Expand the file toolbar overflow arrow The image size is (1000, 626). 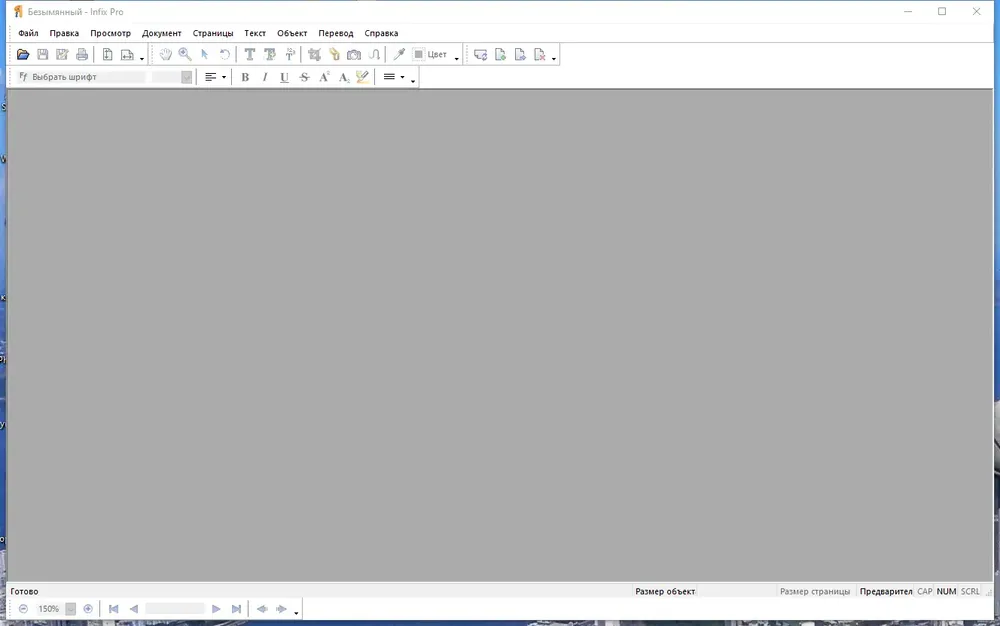[142, 59]
